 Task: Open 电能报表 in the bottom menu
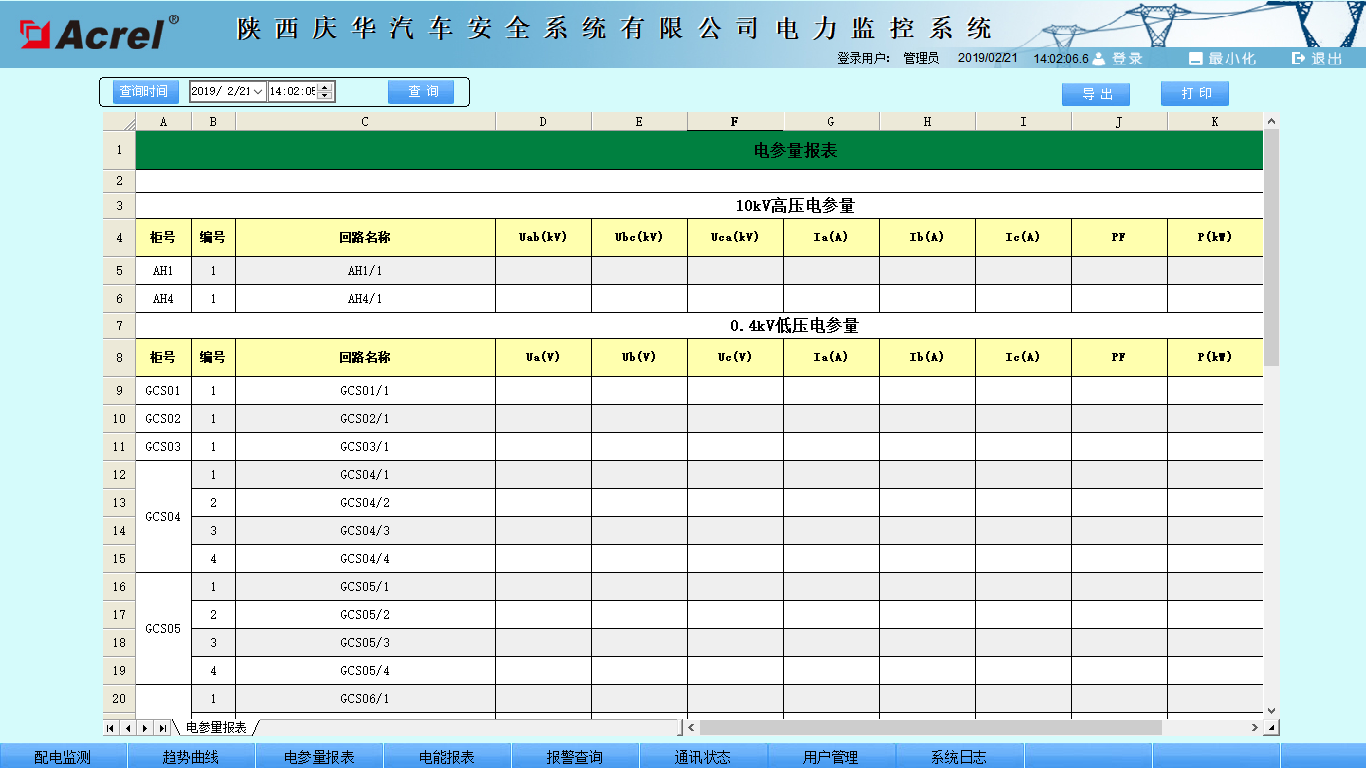point(447,757)
